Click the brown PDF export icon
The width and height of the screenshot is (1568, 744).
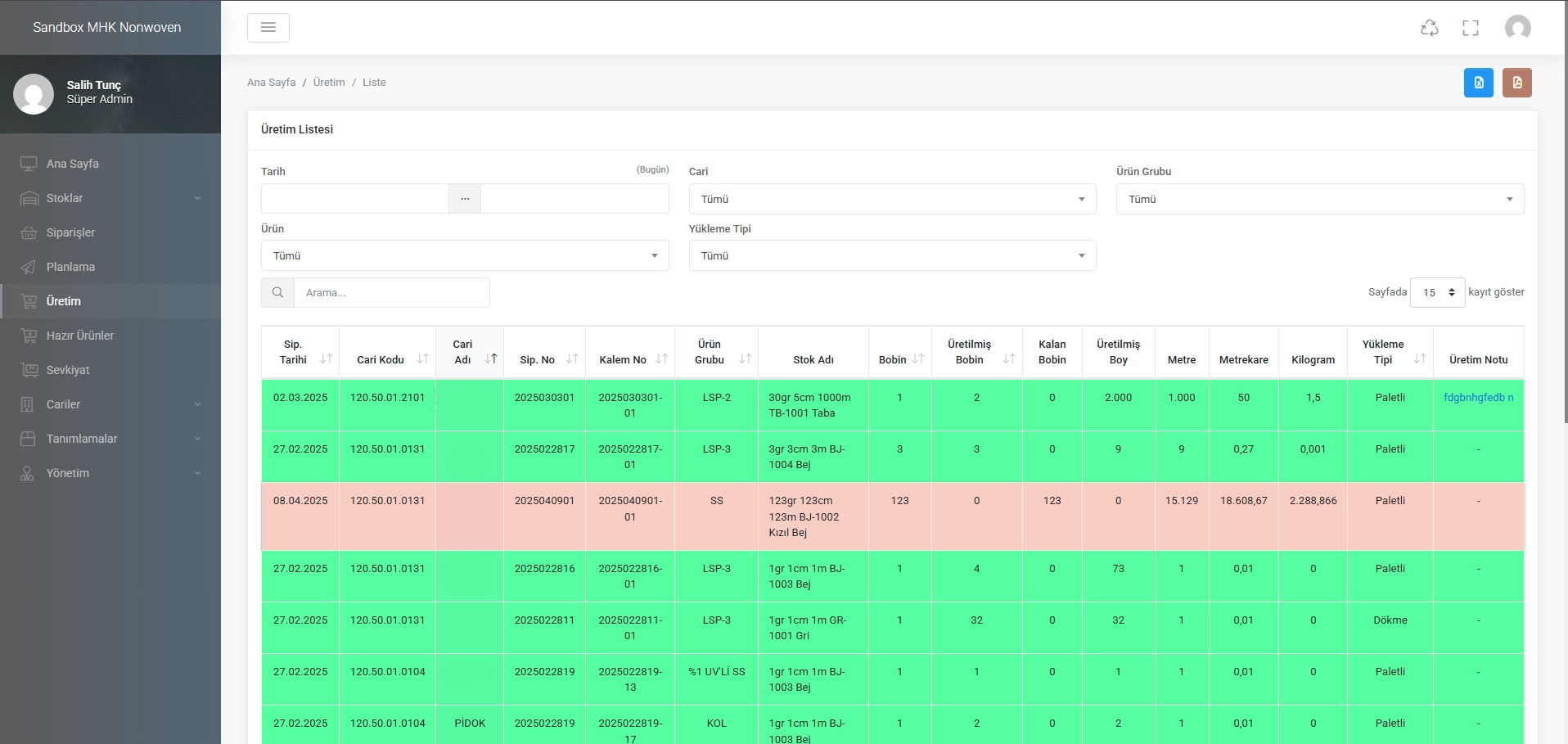click(x=1516, y=83)
